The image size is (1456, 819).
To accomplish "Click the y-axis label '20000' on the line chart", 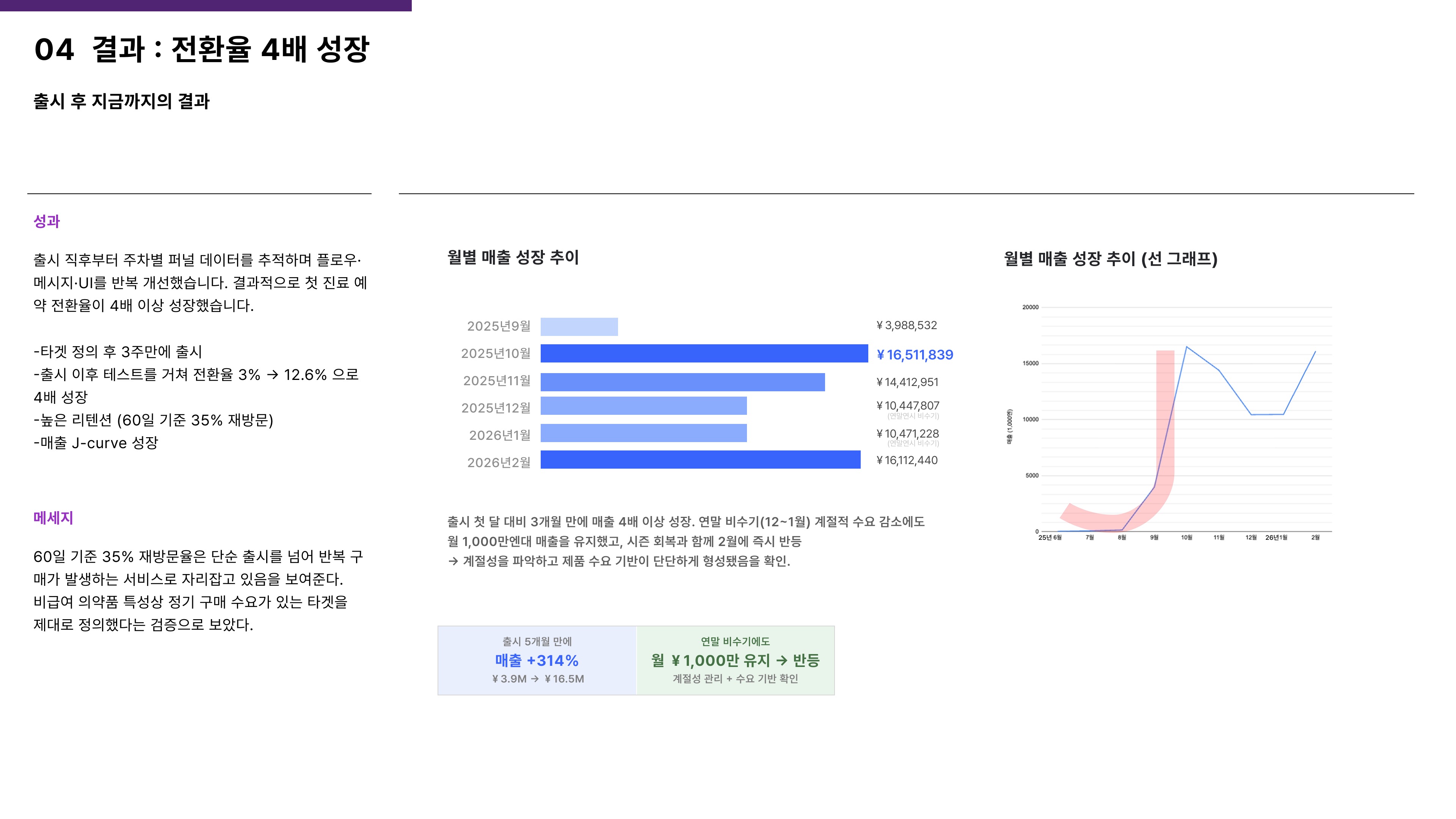I will [1031, 308].
